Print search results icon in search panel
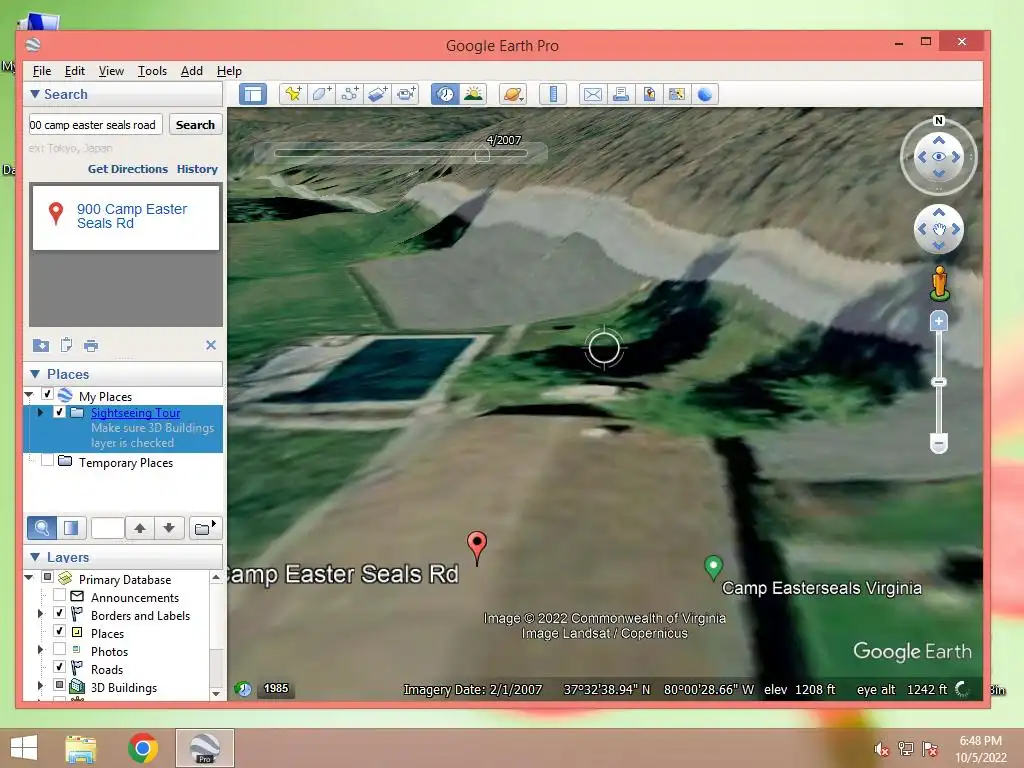Image resolution: width=1024 pixels, height=768 pixels. (91, 345)
